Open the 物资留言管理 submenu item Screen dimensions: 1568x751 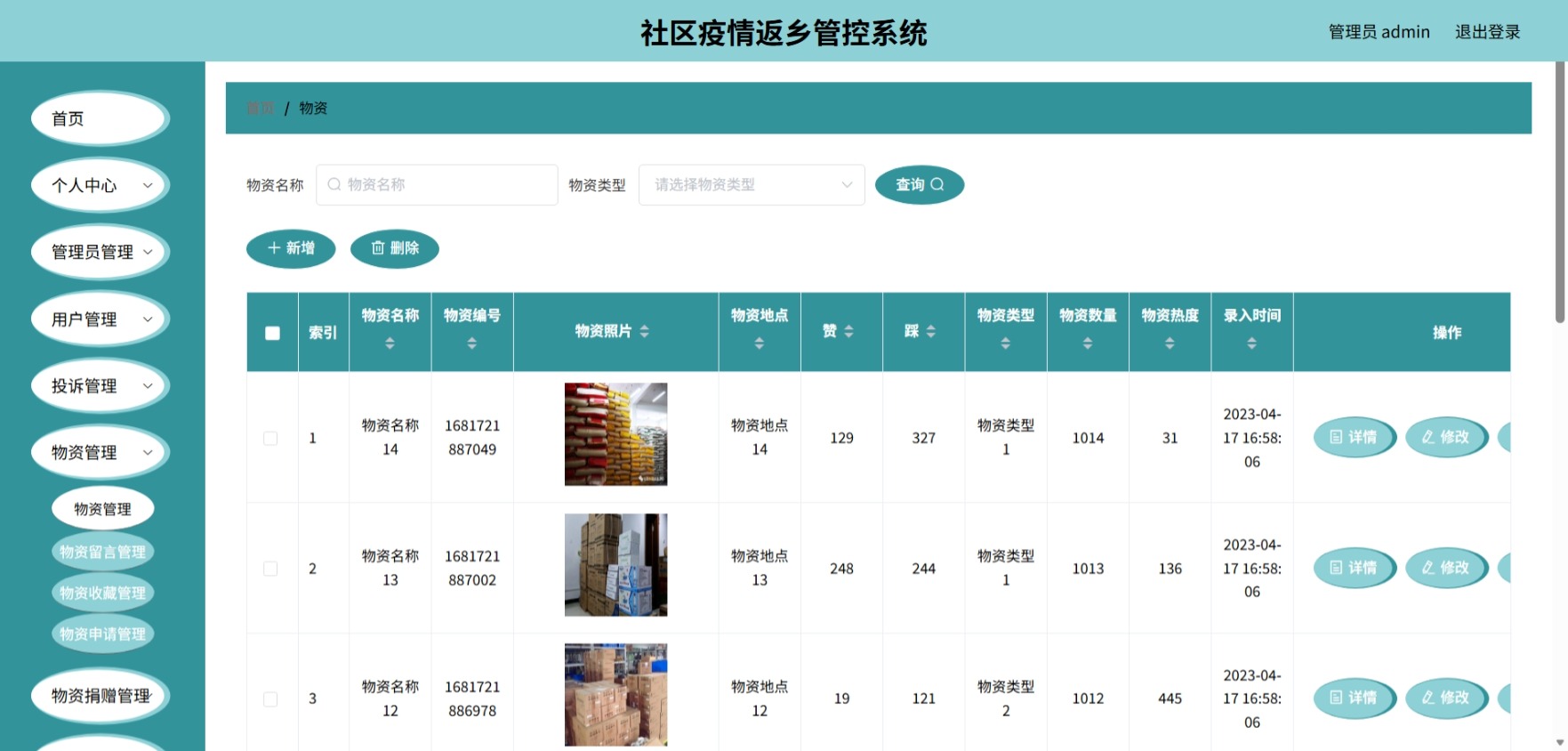(102, 552)
